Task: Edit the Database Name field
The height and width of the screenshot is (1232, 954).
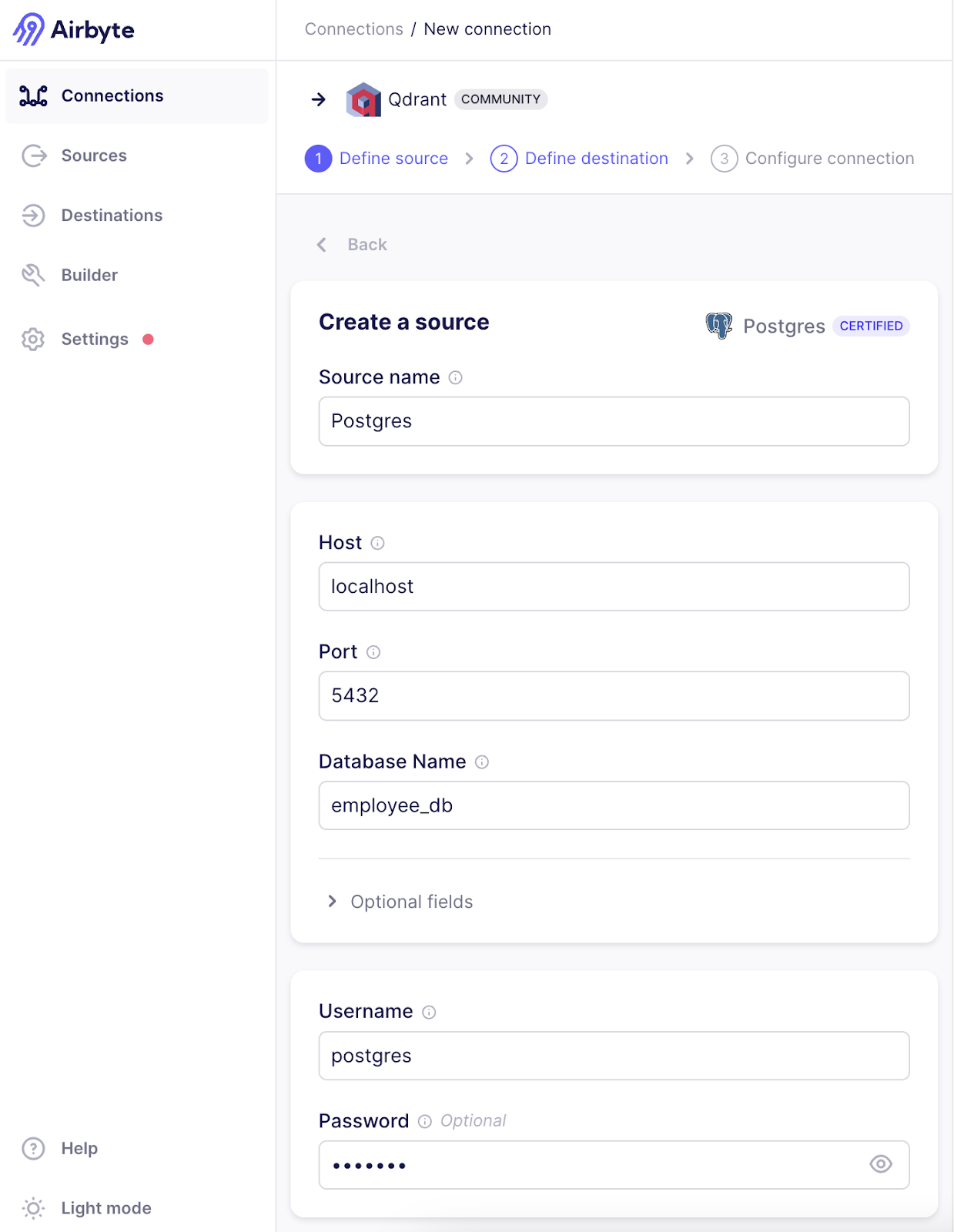Action: coord(614,805)
